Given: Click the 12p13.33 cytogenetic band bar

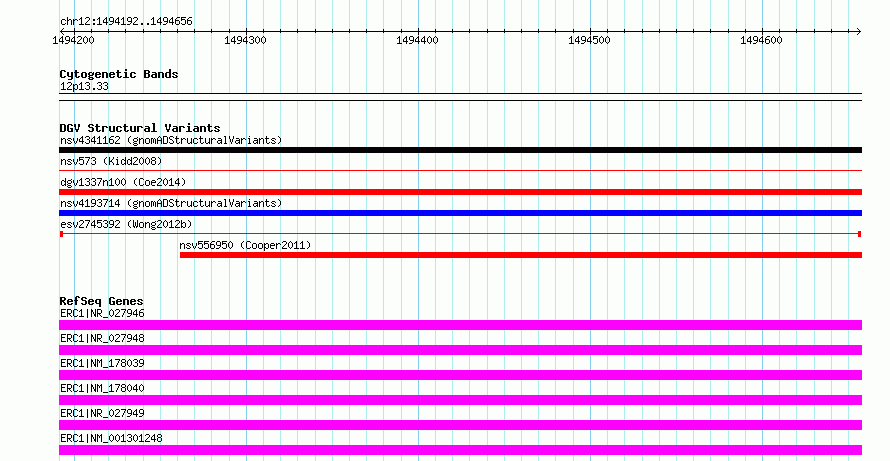Looking at the screenshot, I should [460, 97].
